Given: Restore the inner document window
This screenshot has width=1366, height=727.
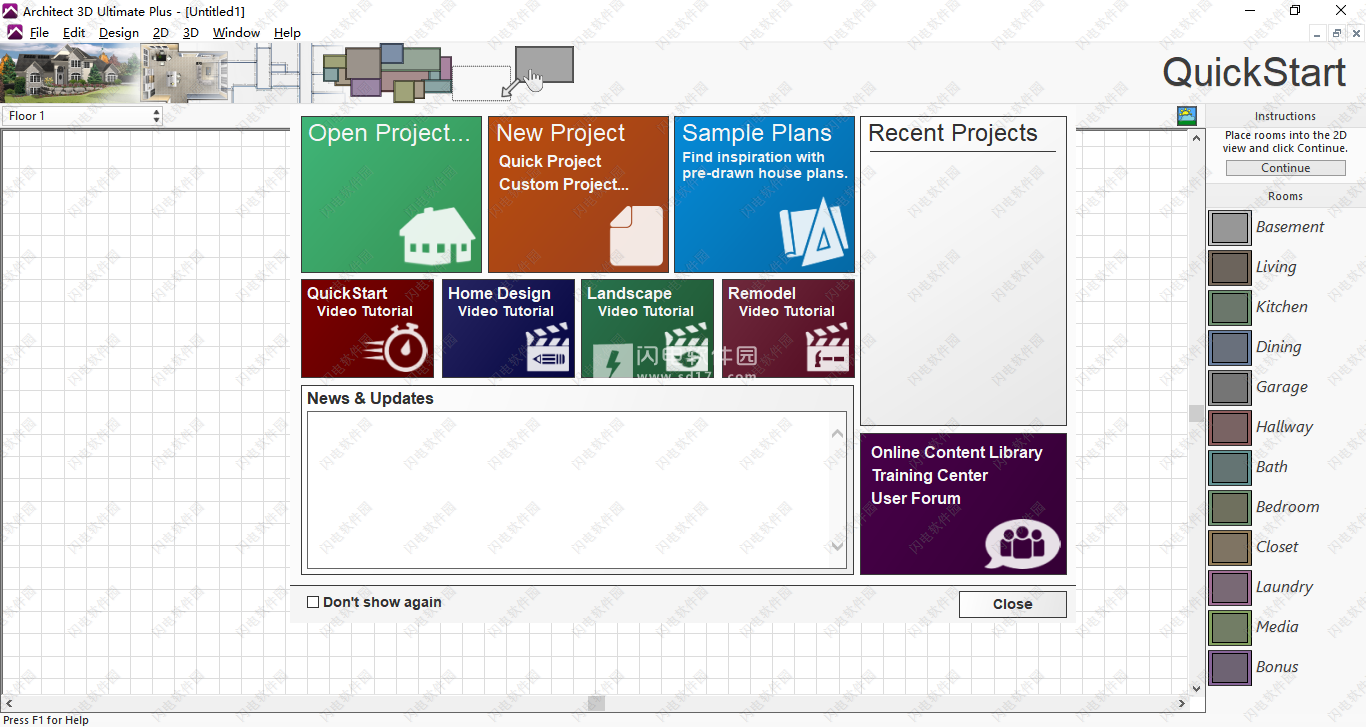Looking at the screenshot, I should click(x=1337, y=33).
